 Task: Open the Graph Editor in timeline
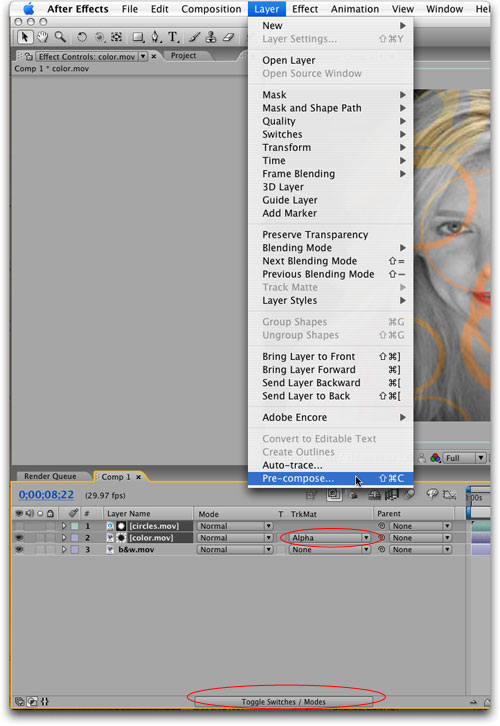click(x=450, y=495)
